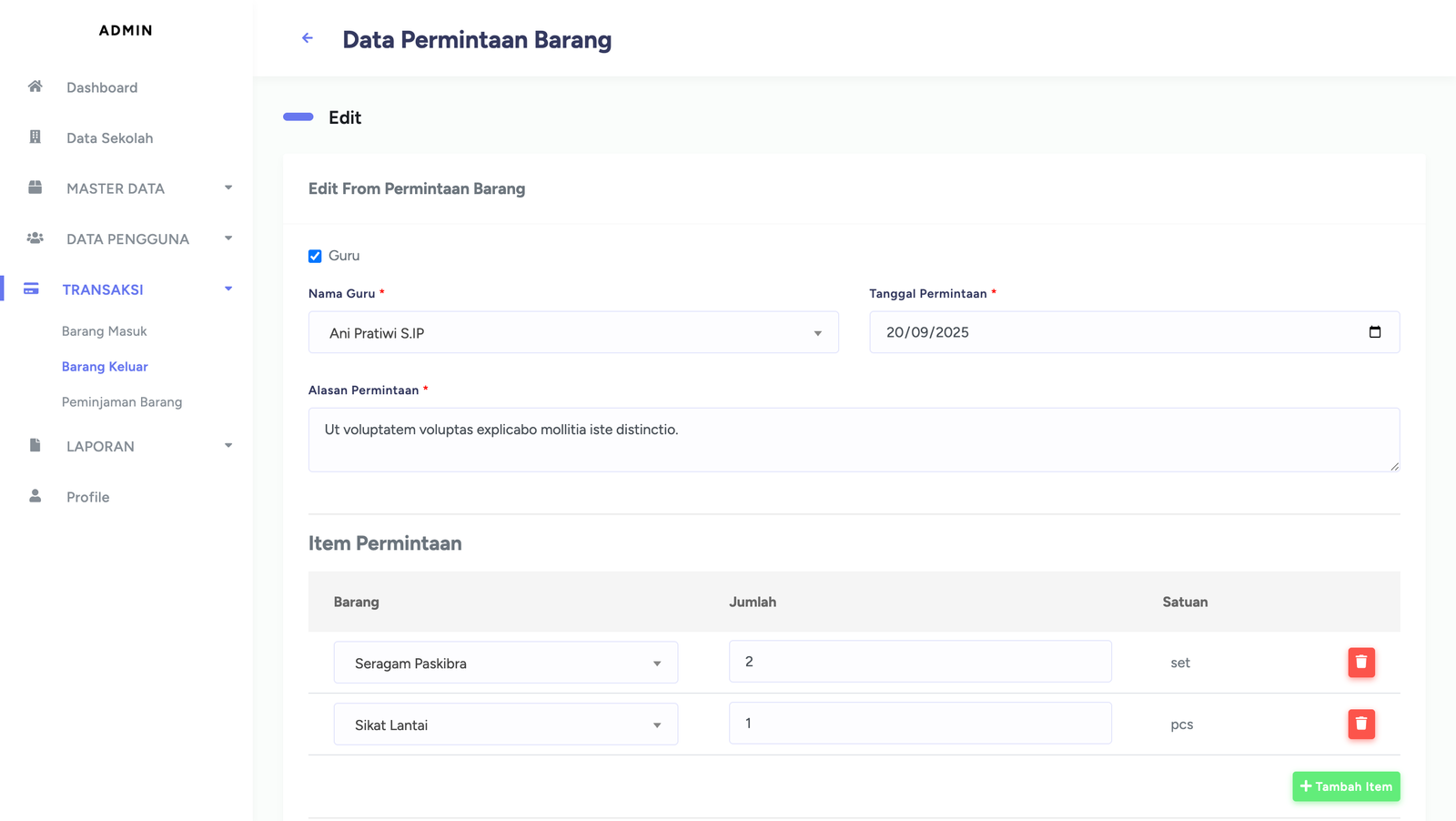Image resolution: width=1456 pixels, height=821 pixels.
Task: Click the back arrow icon
Action: [308, 38]
